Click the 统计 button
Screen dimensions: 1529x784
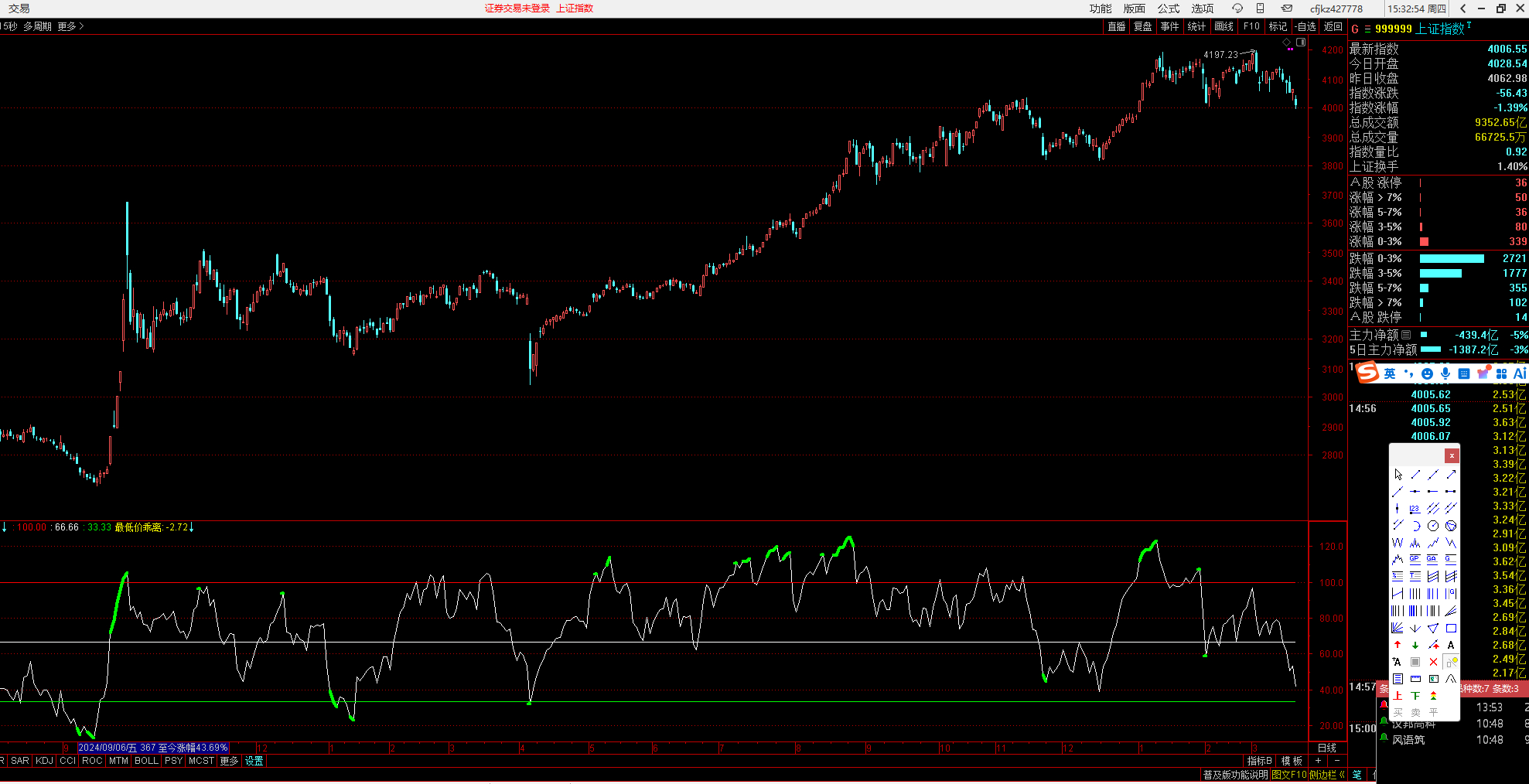[x=1196, y=26]
